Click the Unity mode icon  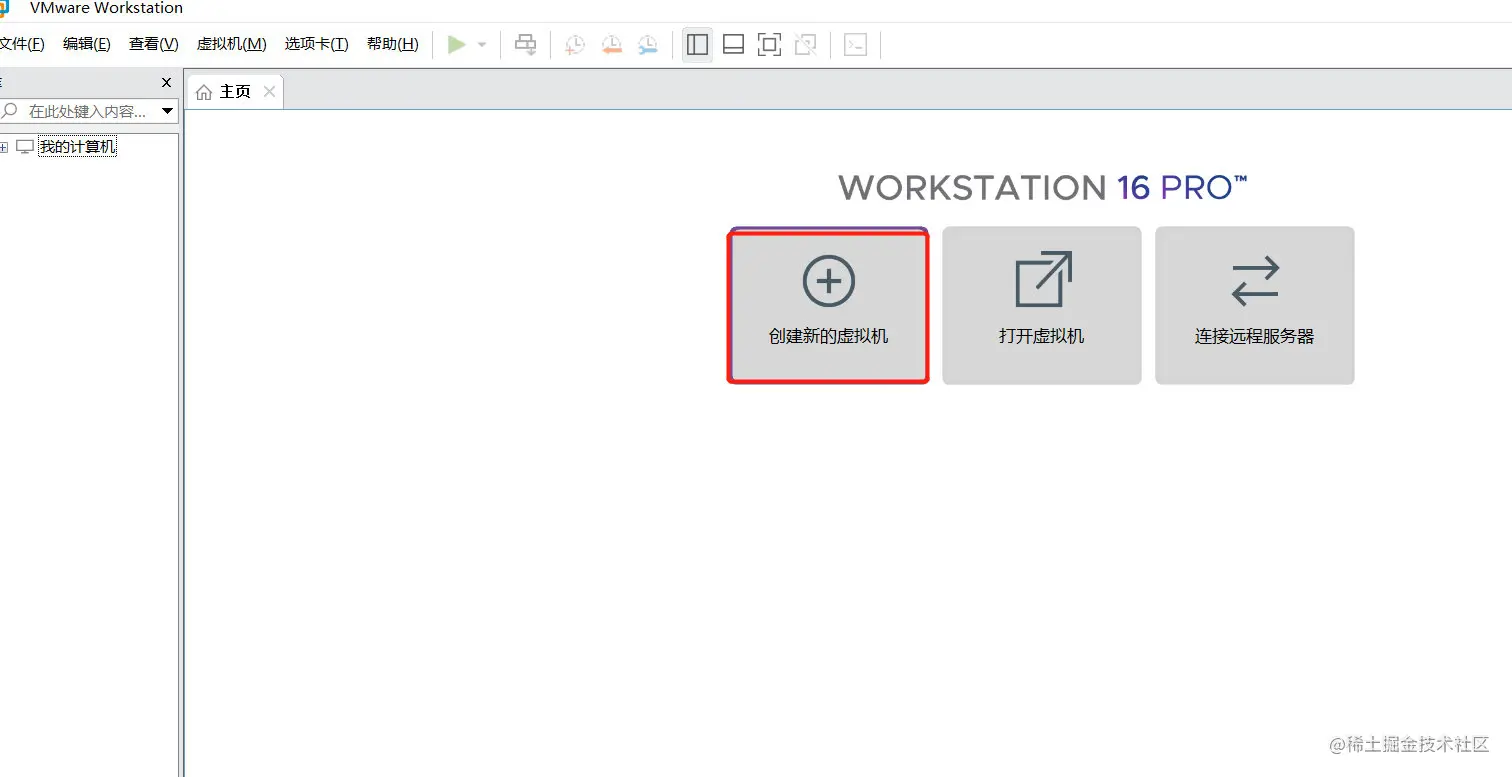(x=805, y=44)
